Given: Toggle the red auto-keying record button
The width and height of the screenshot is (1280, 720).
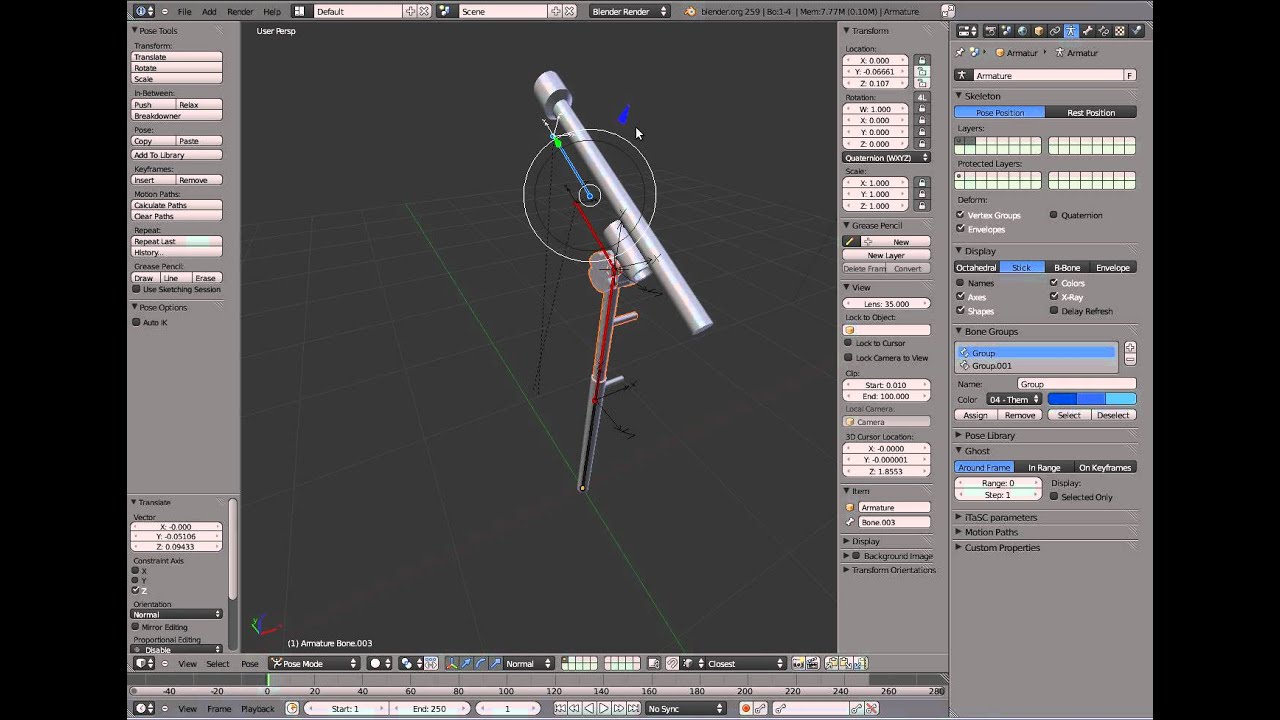Looking at the screenshot, I should (x=746, y=709).
